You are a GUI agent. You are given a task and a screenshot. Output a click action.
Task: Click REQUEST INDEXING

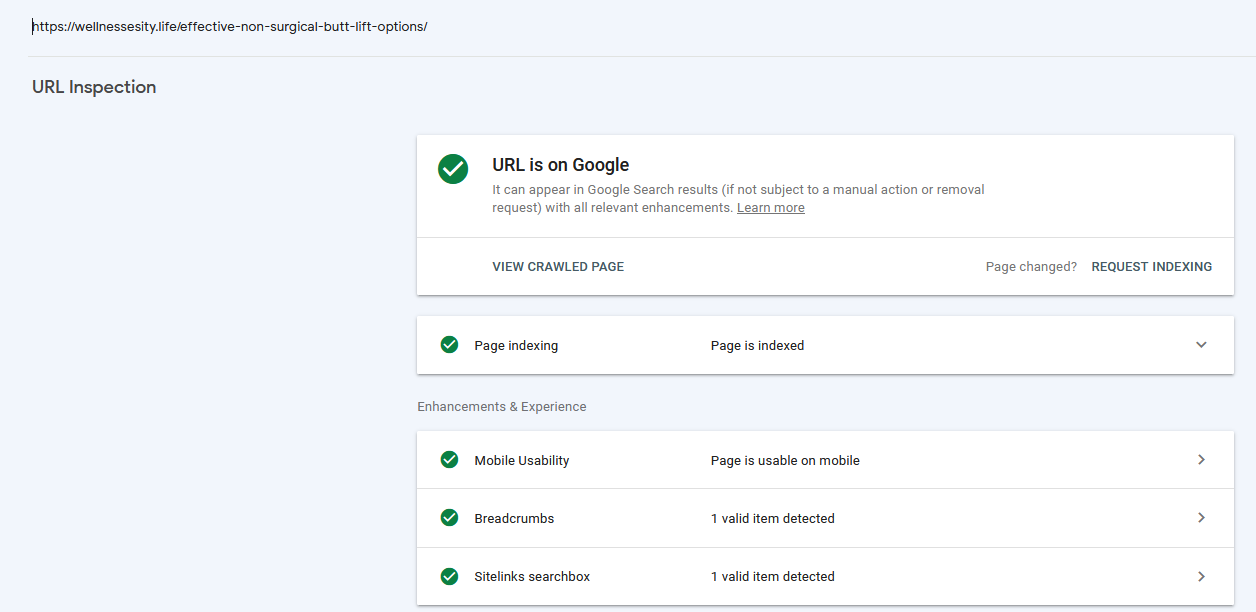click(1151, 267)
